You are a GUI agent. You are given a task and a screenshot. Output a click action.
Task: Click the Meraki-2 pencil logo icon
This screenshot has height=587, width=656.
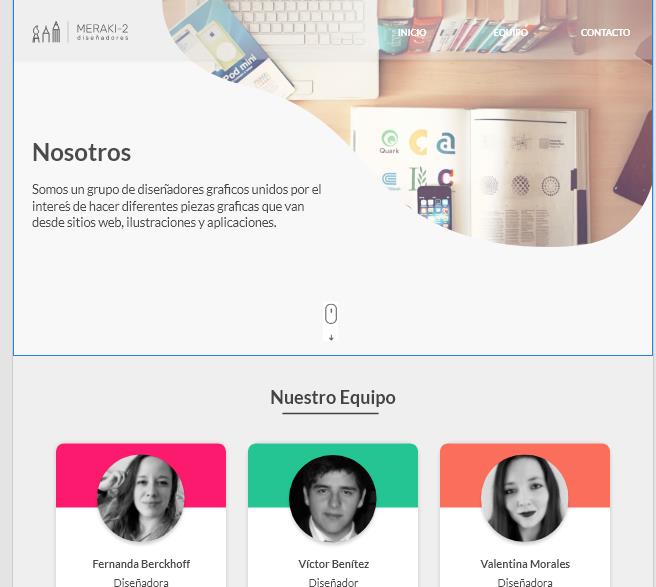pos(46,32)
